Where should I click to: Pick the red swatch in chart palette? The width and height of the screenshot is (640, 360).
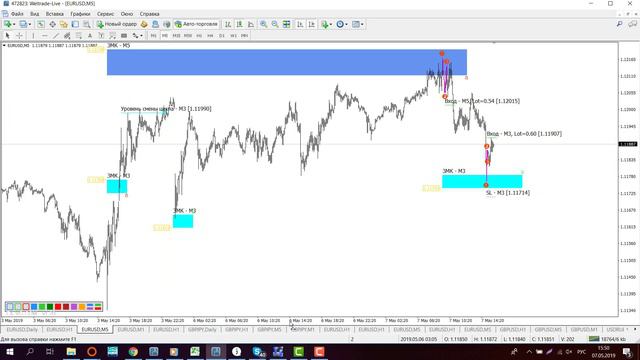pos(58,307)
